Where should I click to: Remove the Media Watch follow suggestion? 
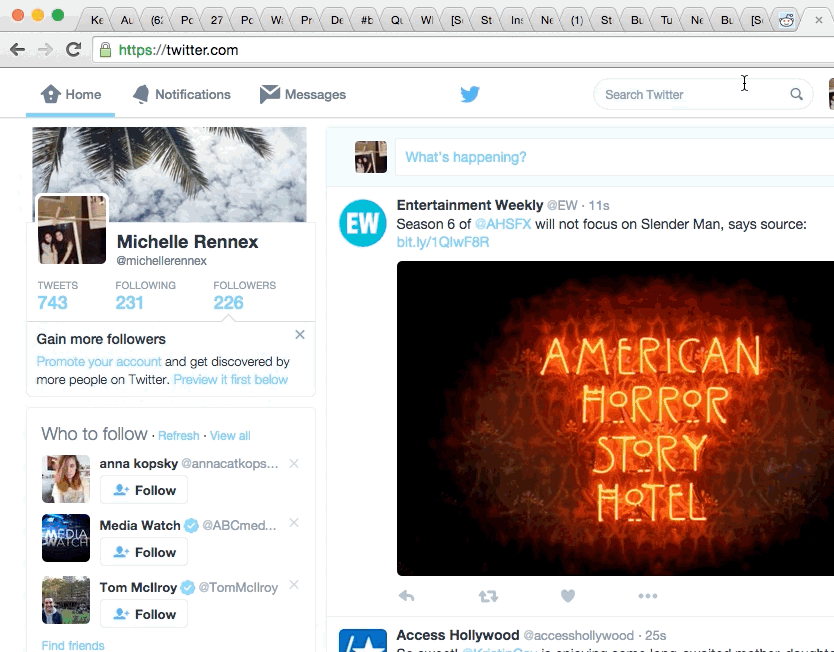tap(294, 523)
